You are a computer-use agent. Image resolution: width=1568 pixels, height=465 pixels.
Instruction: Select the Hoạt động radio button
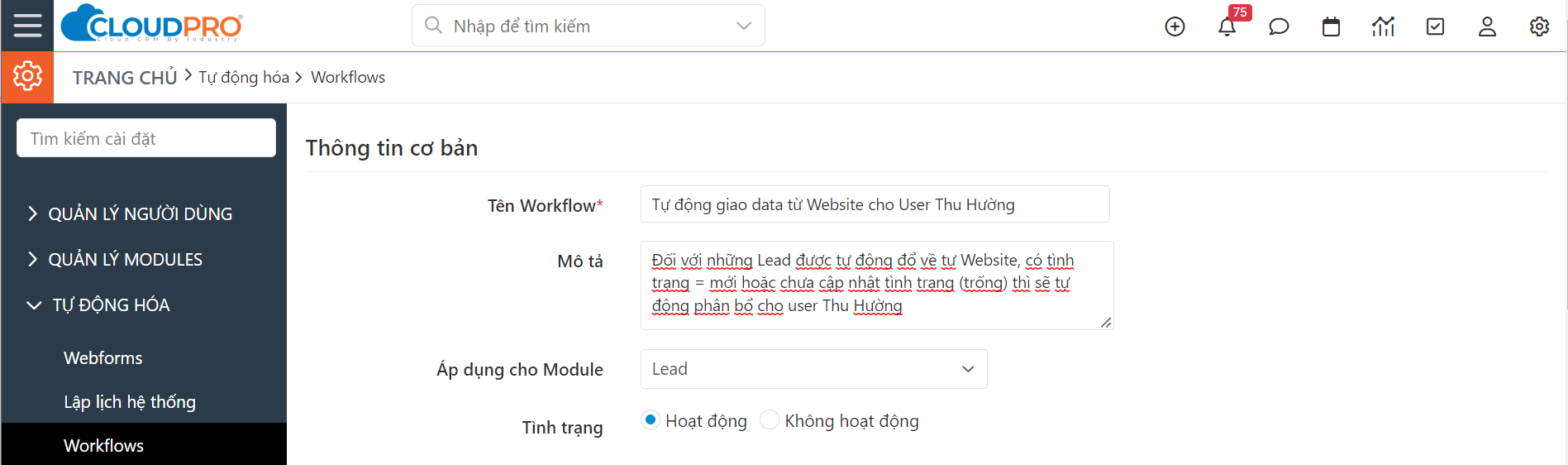(651, 420)
